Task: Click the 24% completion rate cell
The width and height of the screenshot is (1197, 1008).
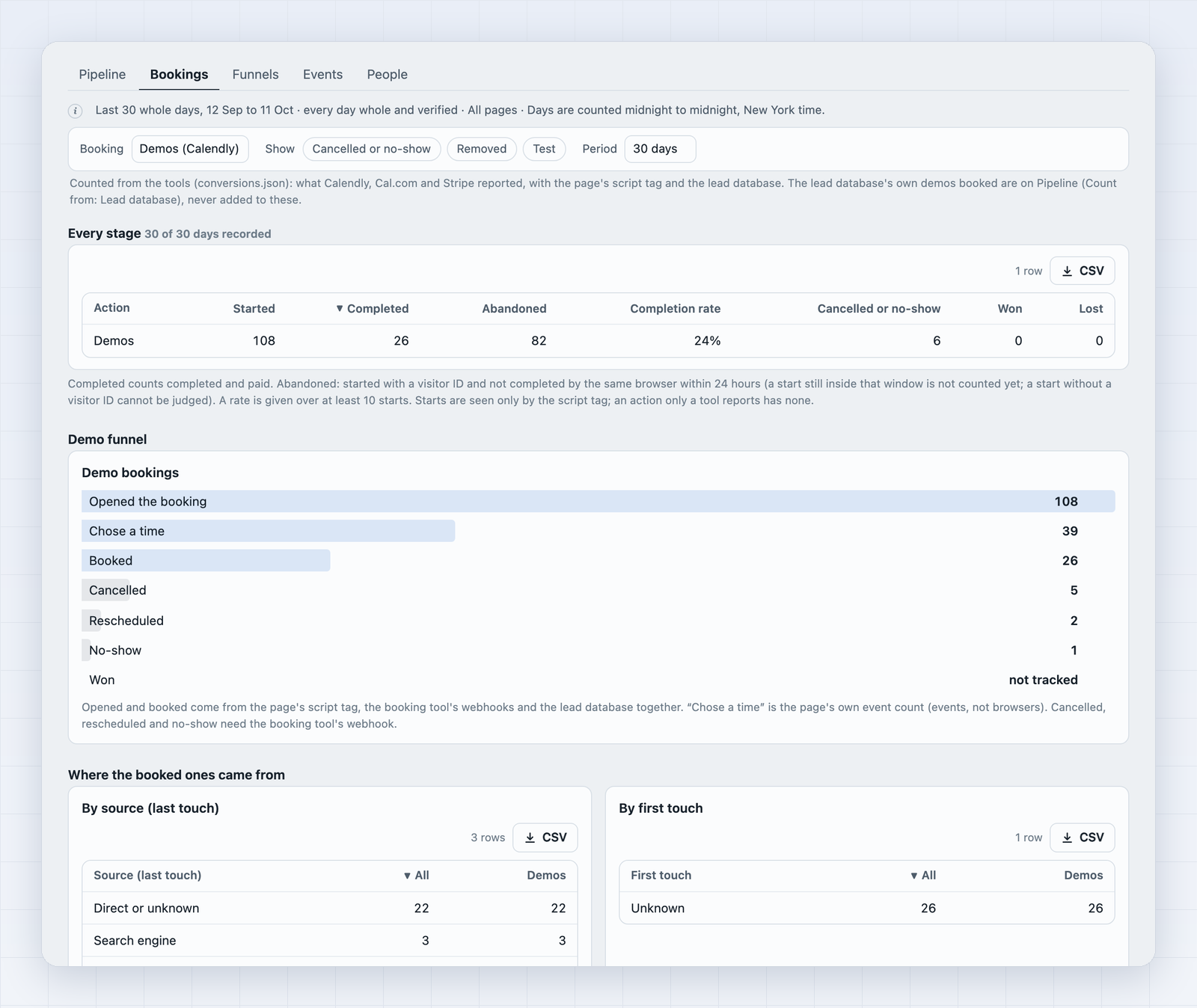Action: click(x=707, y=341)
